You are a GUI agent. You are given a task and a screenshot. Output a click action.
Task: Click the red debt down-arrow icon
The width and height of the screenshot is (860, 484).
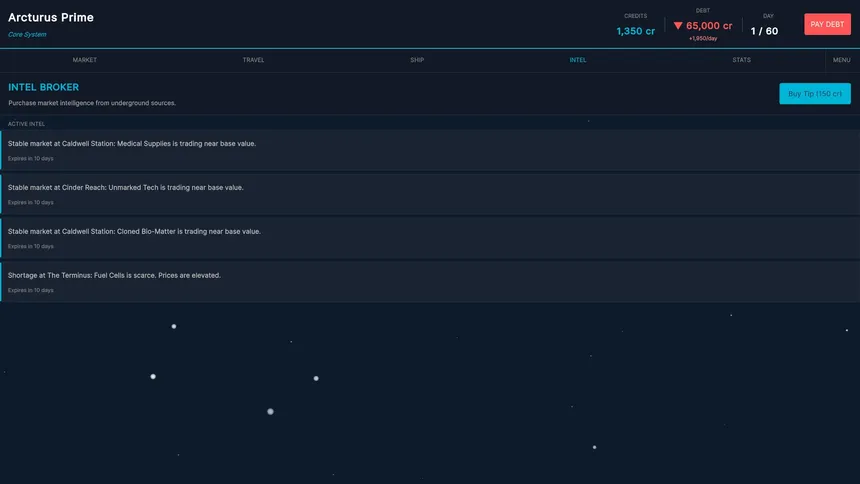pos(678,26)
